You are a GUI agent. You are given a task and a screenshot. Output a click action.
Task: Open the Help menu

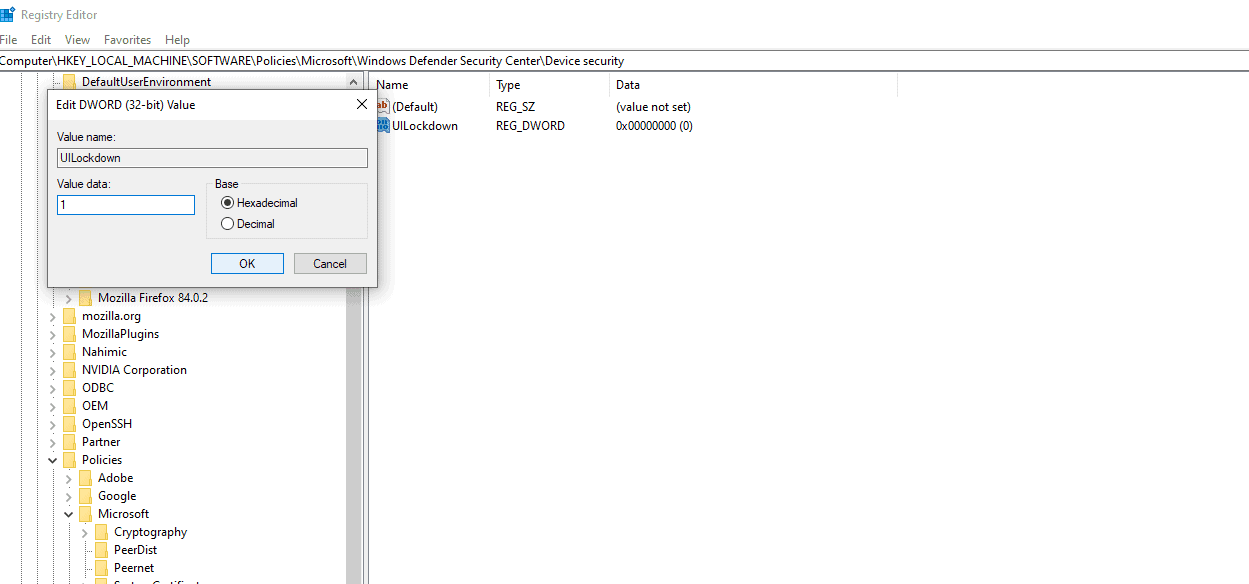tap(177, 40)
